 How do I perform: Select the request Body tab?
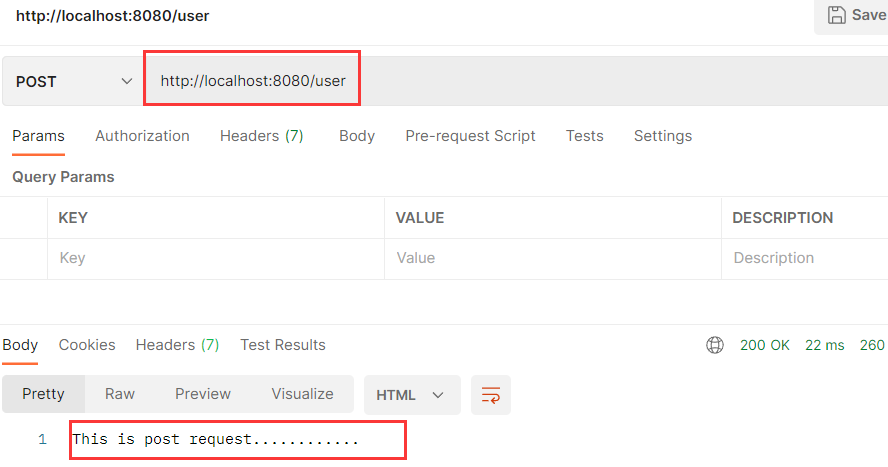(x=356, y=136)
